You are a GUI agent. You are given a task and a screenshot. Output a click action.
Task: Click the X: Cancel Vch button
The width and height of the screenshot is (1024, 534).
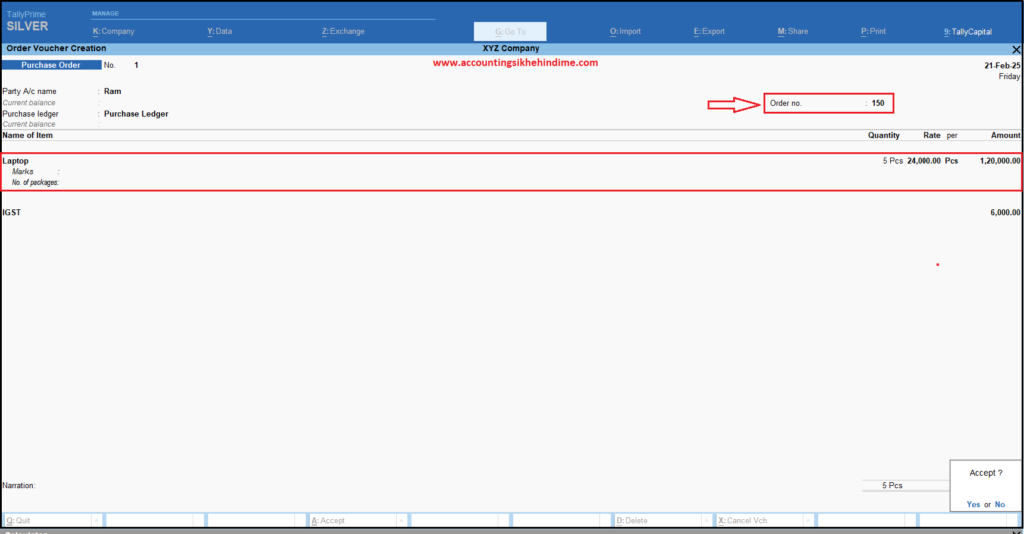click(760, 520)
